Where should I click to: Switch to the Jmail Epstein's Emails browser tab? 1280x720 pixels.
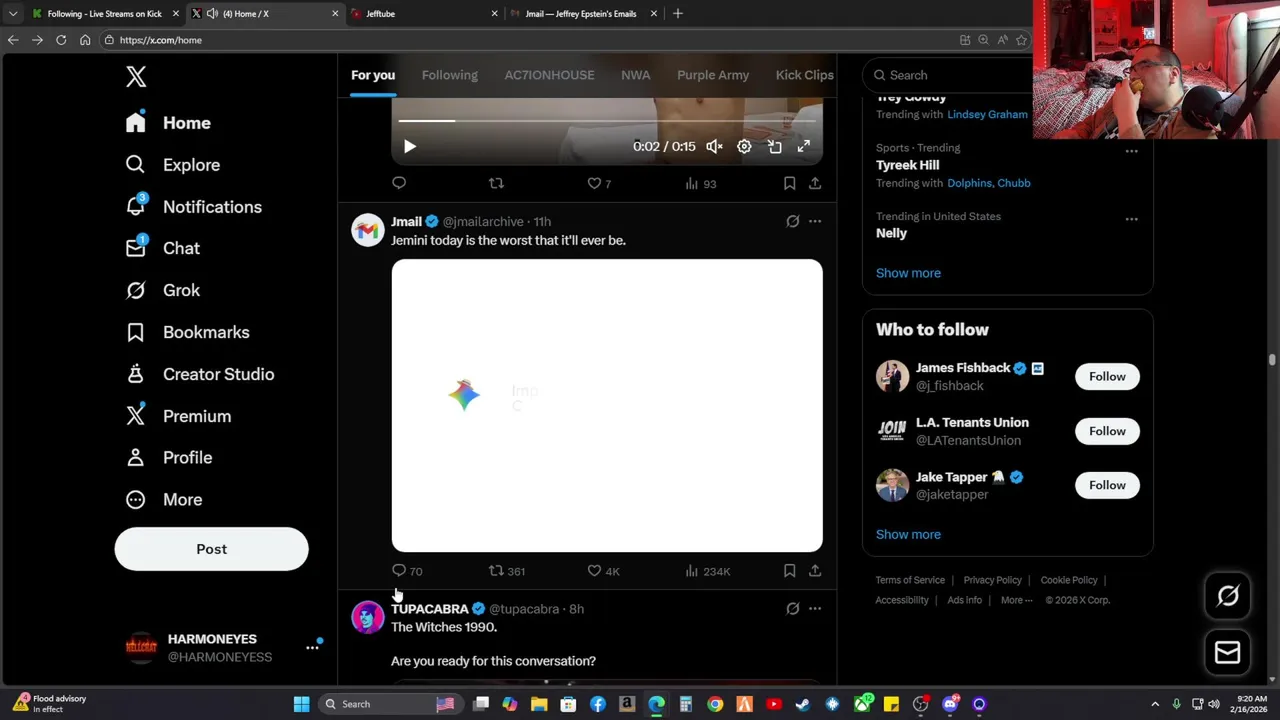coord(581,14)
